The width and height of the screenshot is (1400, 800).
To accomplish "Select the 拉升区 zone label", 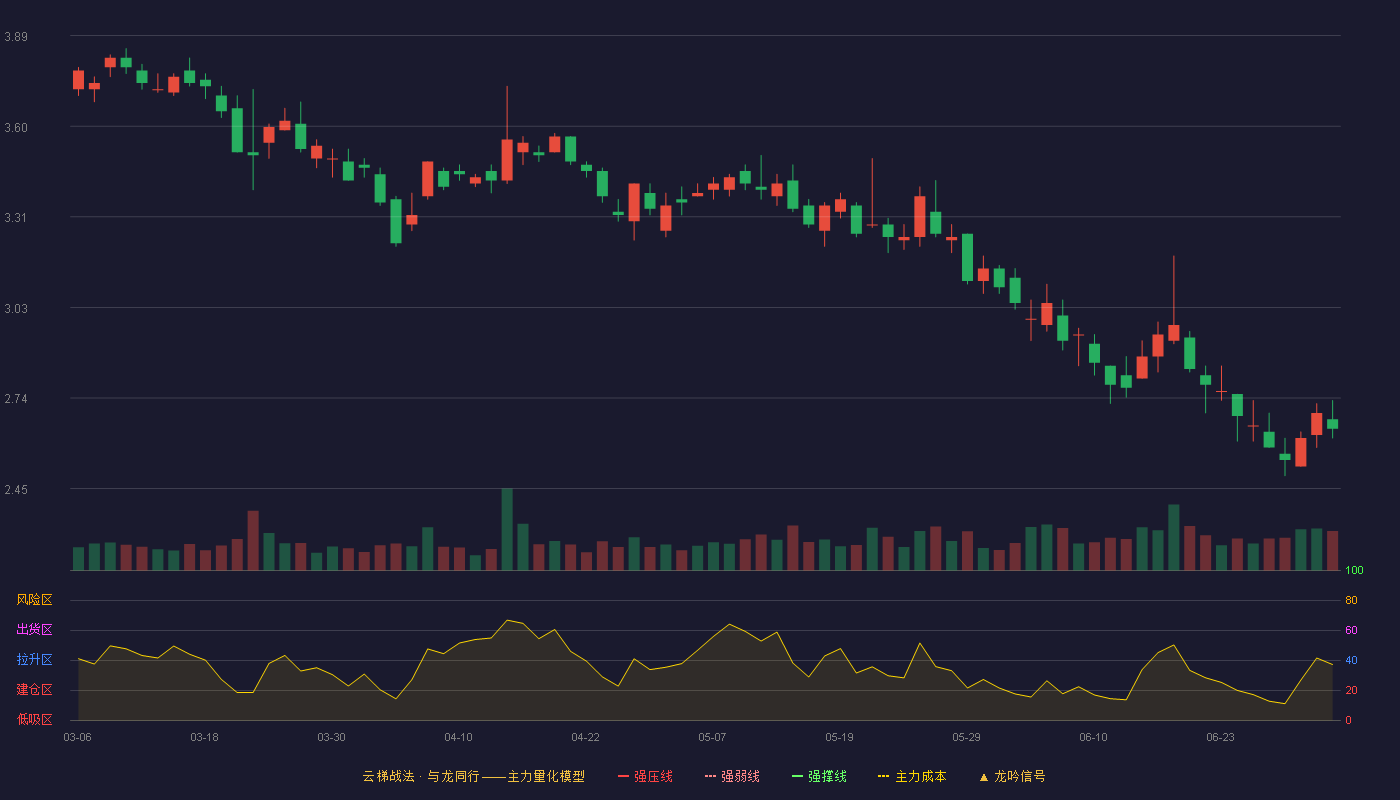I will [x=34, y=660].
